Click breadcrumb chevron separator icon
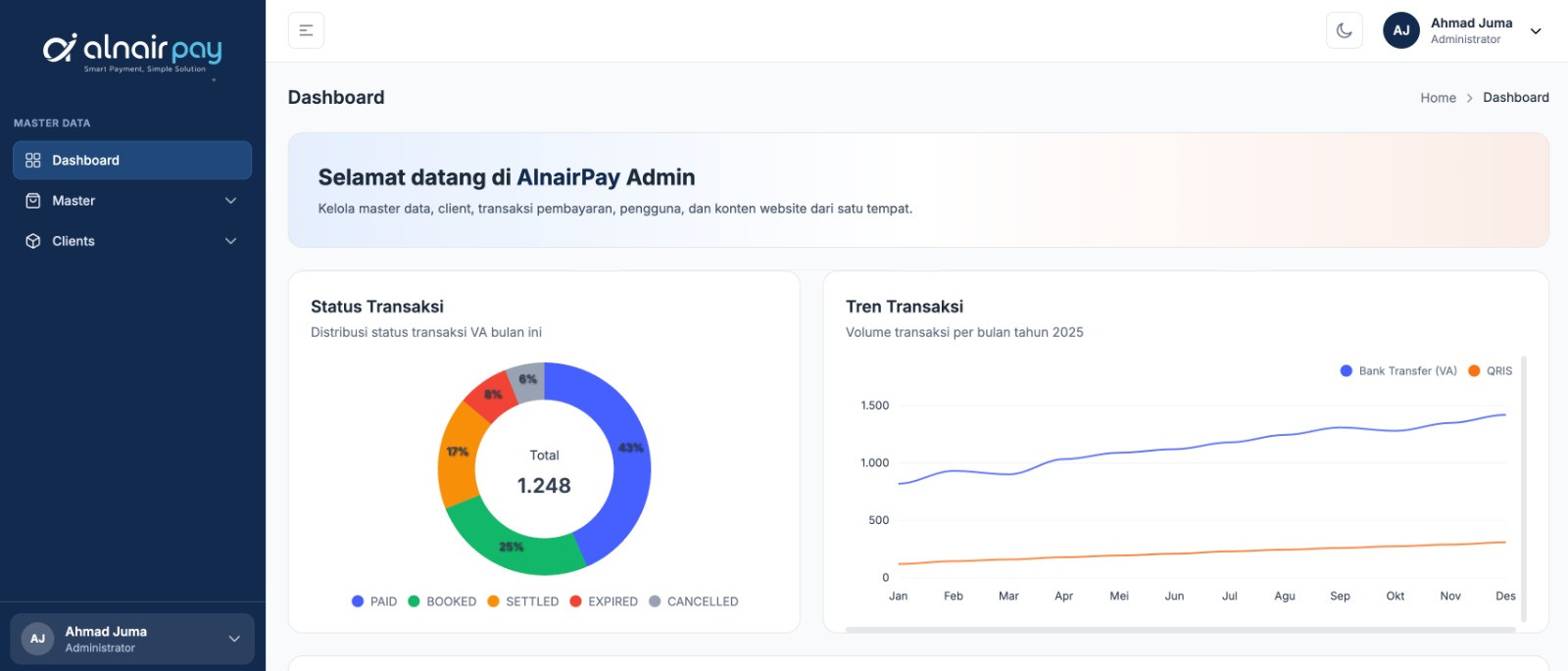The width and height of the screenshot is (1568, 671). [1469, 98]
